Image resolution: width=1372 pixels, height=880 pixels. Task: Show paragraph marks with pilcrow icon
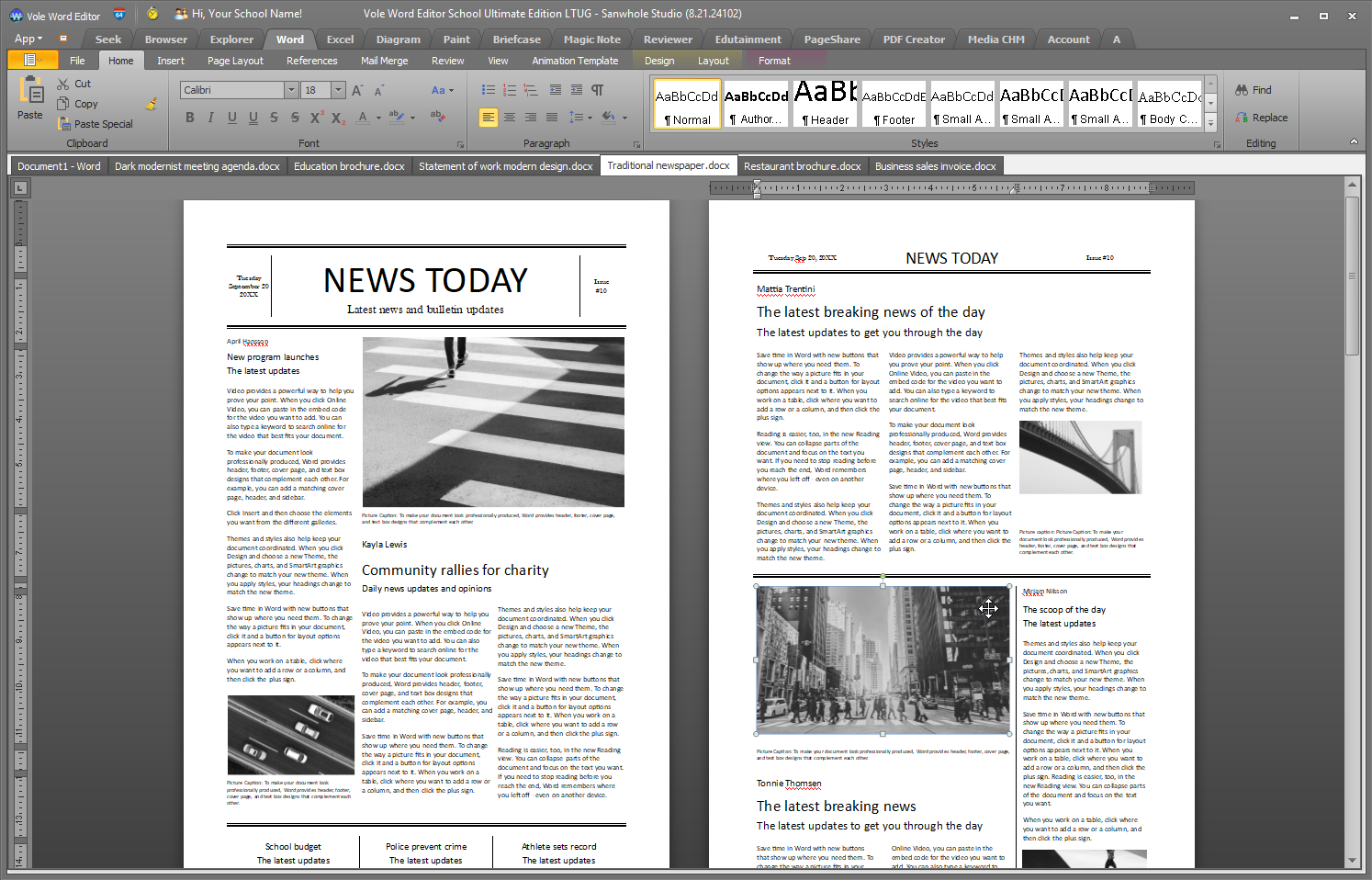(598, 90)
